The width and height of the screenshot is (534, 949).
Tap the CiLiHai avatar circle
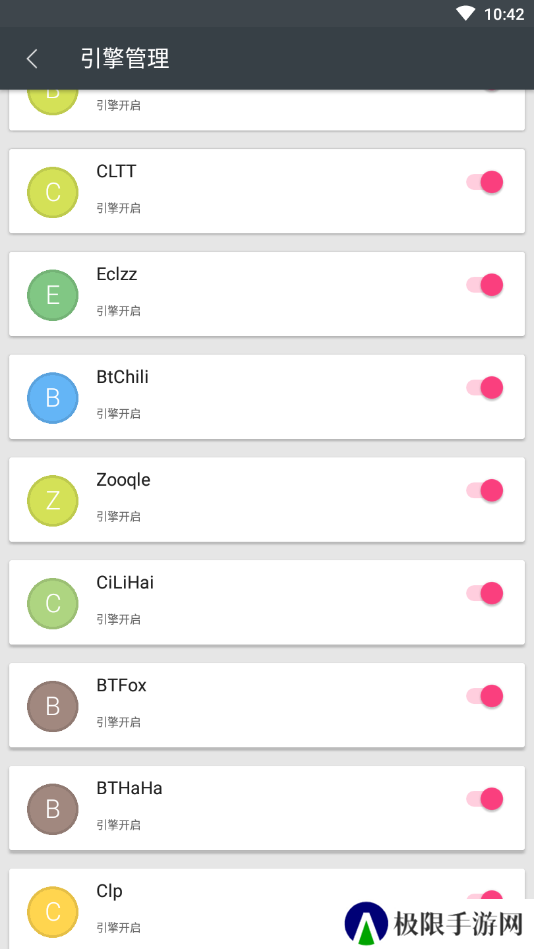(x=53, y=604)
